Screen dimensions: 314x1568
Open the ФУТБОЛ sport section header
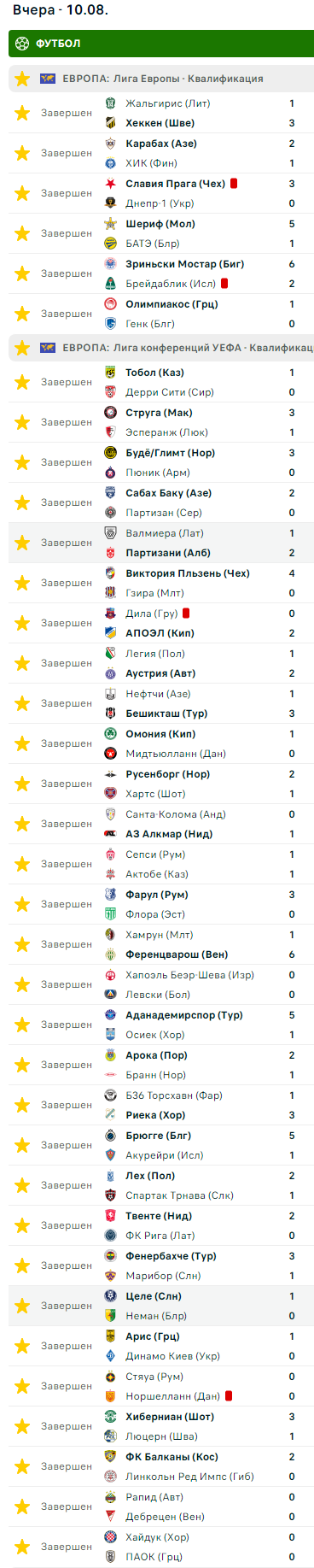click(x=161, y=44)
